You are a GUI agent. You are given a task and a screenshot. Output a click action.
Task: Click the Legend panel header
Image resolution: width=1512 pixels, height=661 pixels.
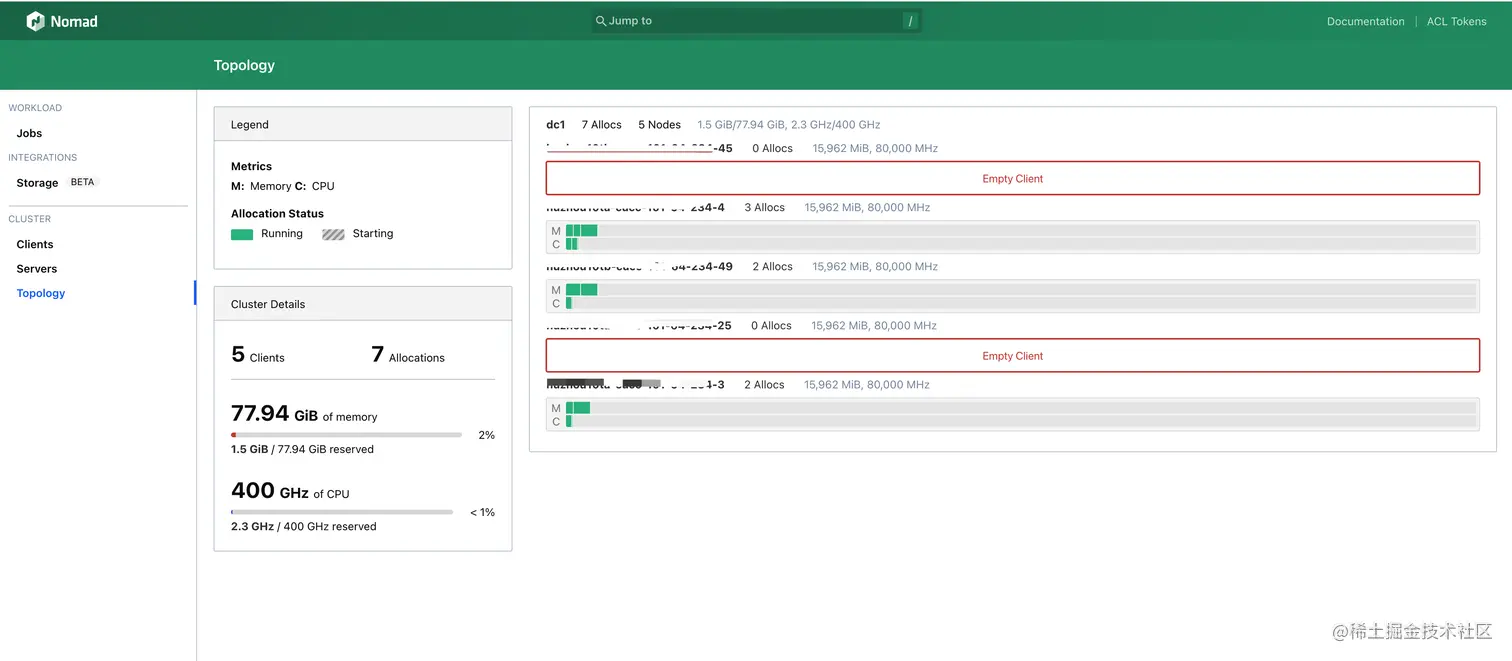(363, 125)
